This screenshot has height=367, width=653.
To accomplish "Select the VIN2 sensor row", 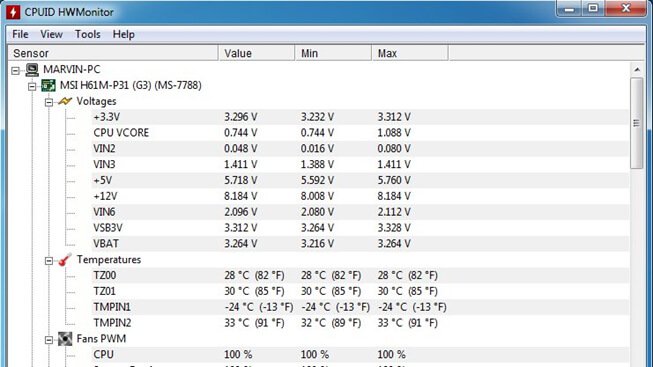I will (x=360, y=149).
